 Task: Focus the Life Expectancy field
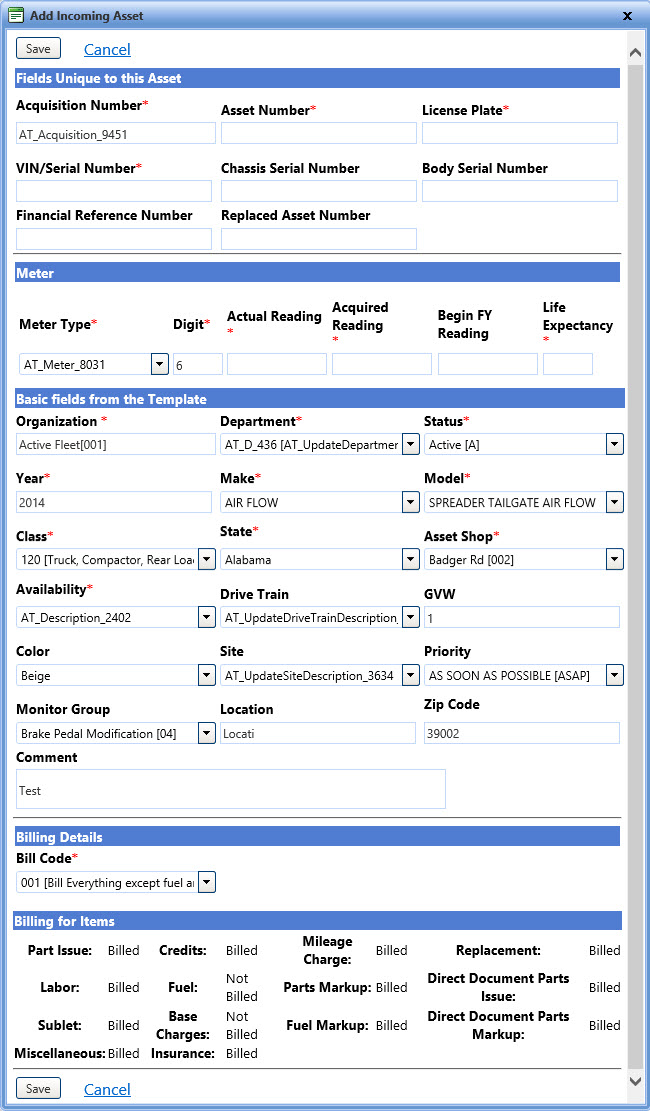tap(568, 364)
